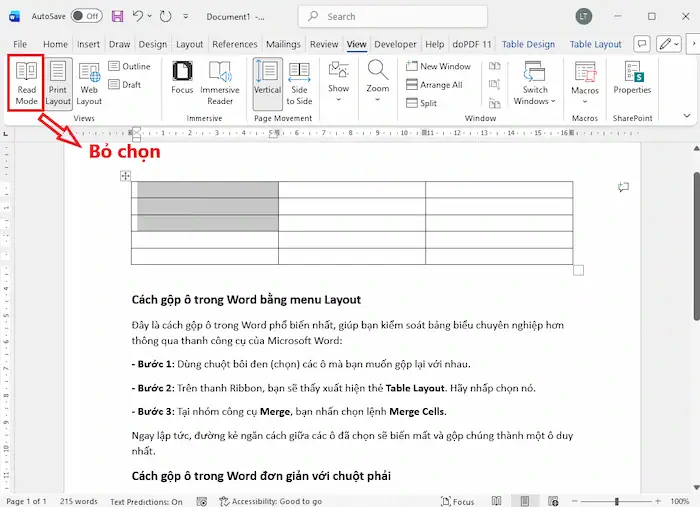Open the Insert tab
Viewport: 700px width, 507px height.
click(88, 44)
